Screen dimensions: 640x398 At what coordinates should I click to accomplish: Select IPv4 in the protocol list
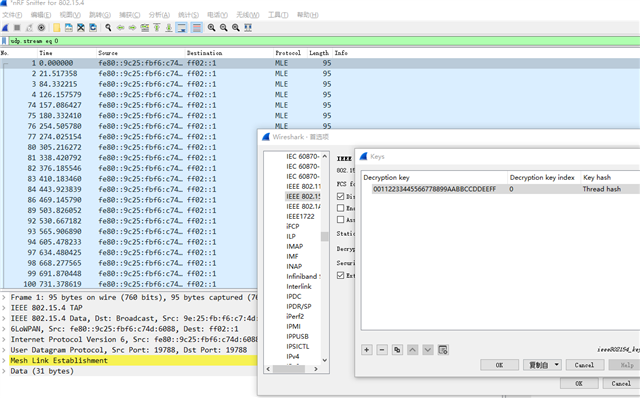coord(293,356)
